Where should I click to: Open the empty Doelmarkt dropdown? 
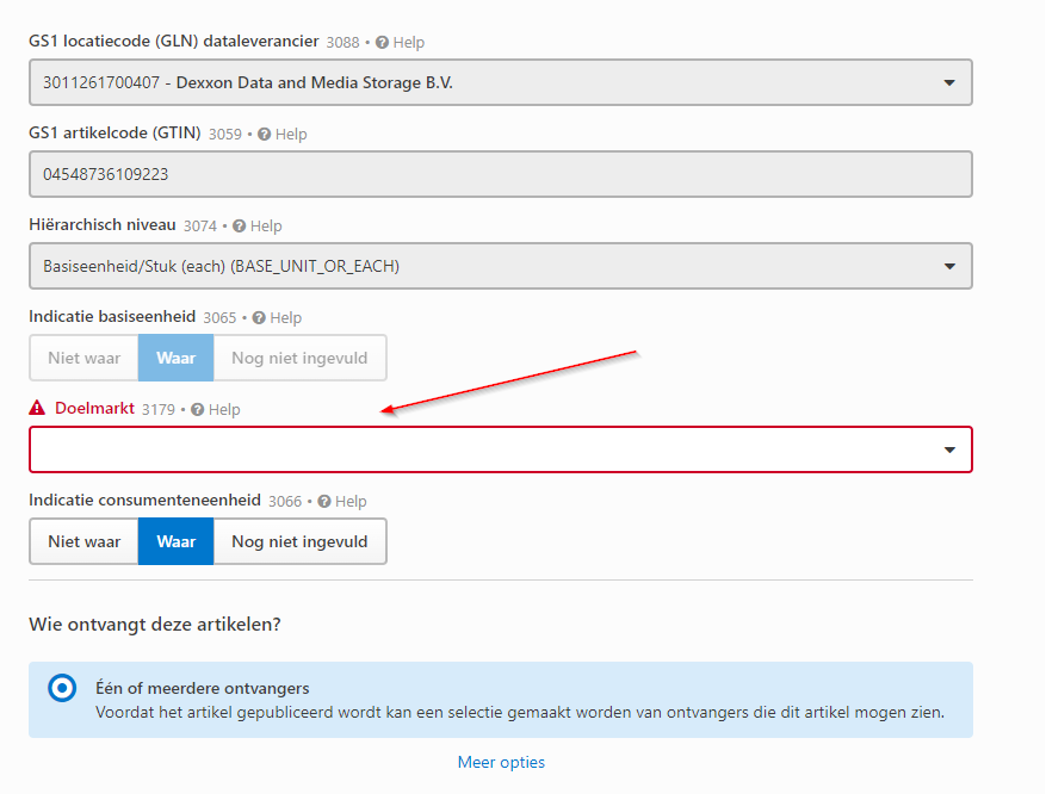point(500,450)
